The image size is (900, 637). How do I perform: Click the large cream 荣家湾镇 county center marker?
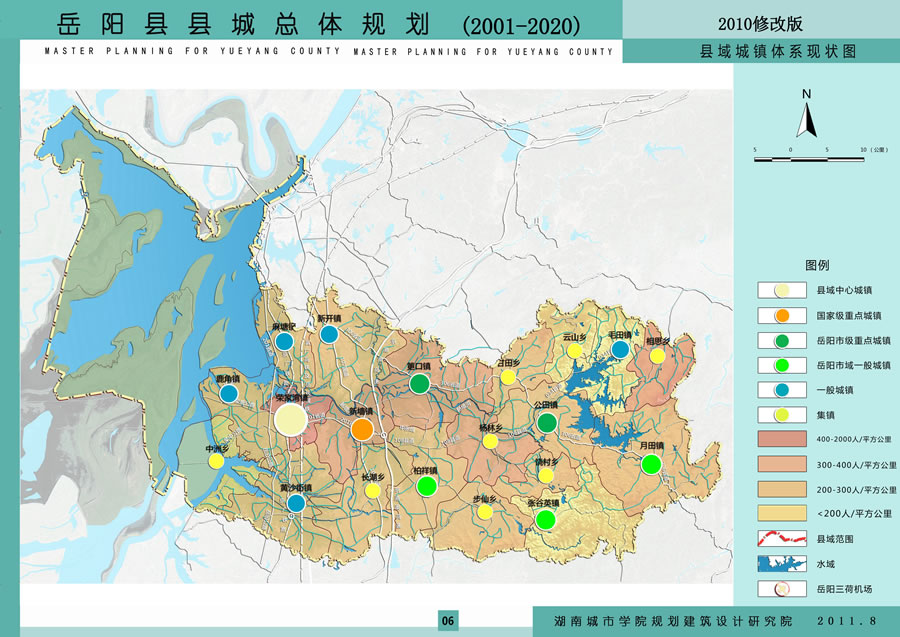click(x=291, y=419)
